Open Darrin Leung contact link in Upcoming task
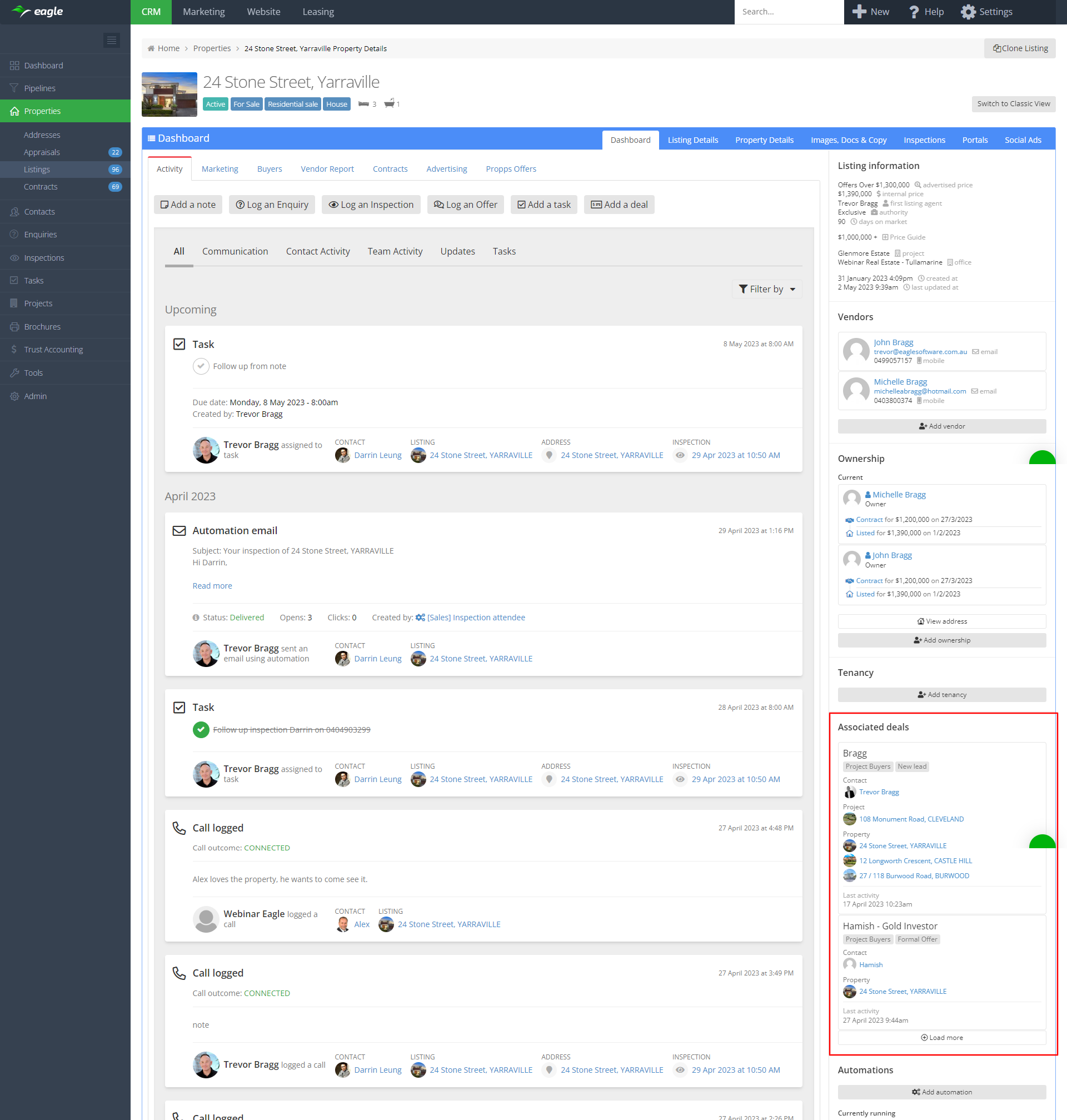Screen dimensions: 1067x1120 pyautogui.click(x=378, y=455)
